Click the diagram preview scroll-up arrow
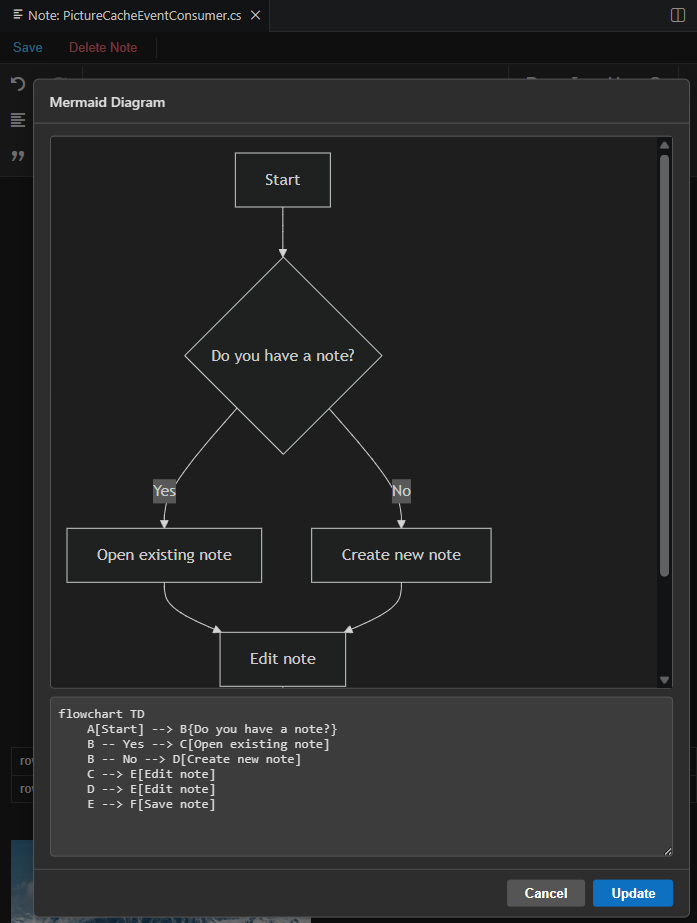 (x=665, y=145)
